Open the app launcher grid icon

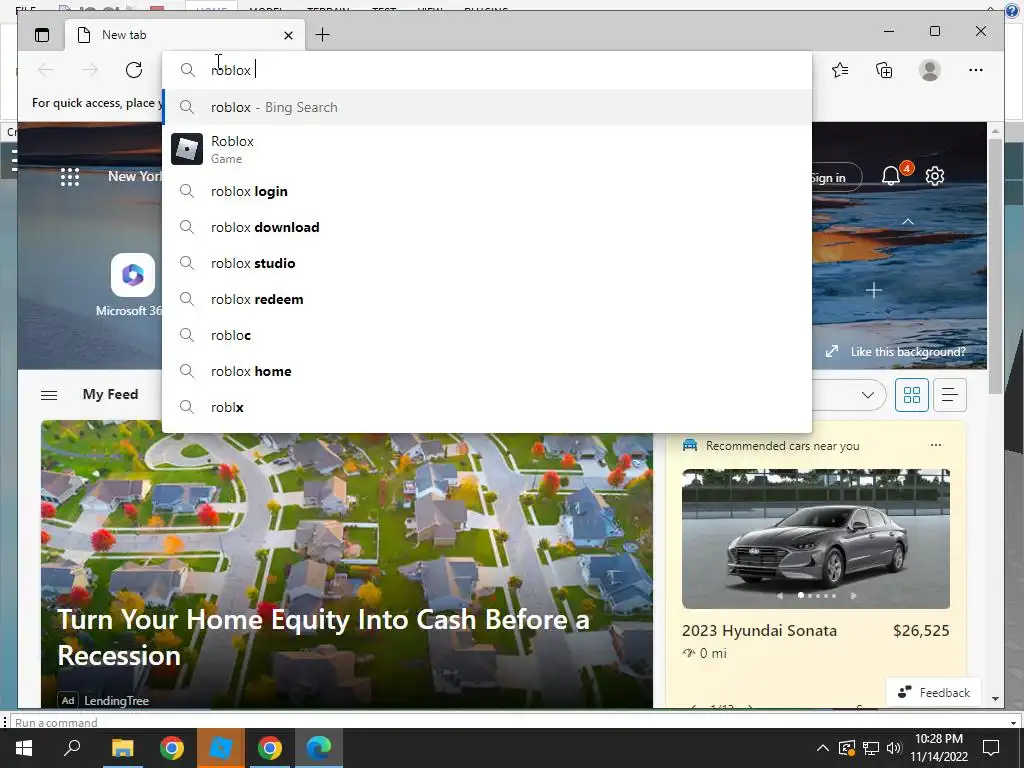click(70, 177)
